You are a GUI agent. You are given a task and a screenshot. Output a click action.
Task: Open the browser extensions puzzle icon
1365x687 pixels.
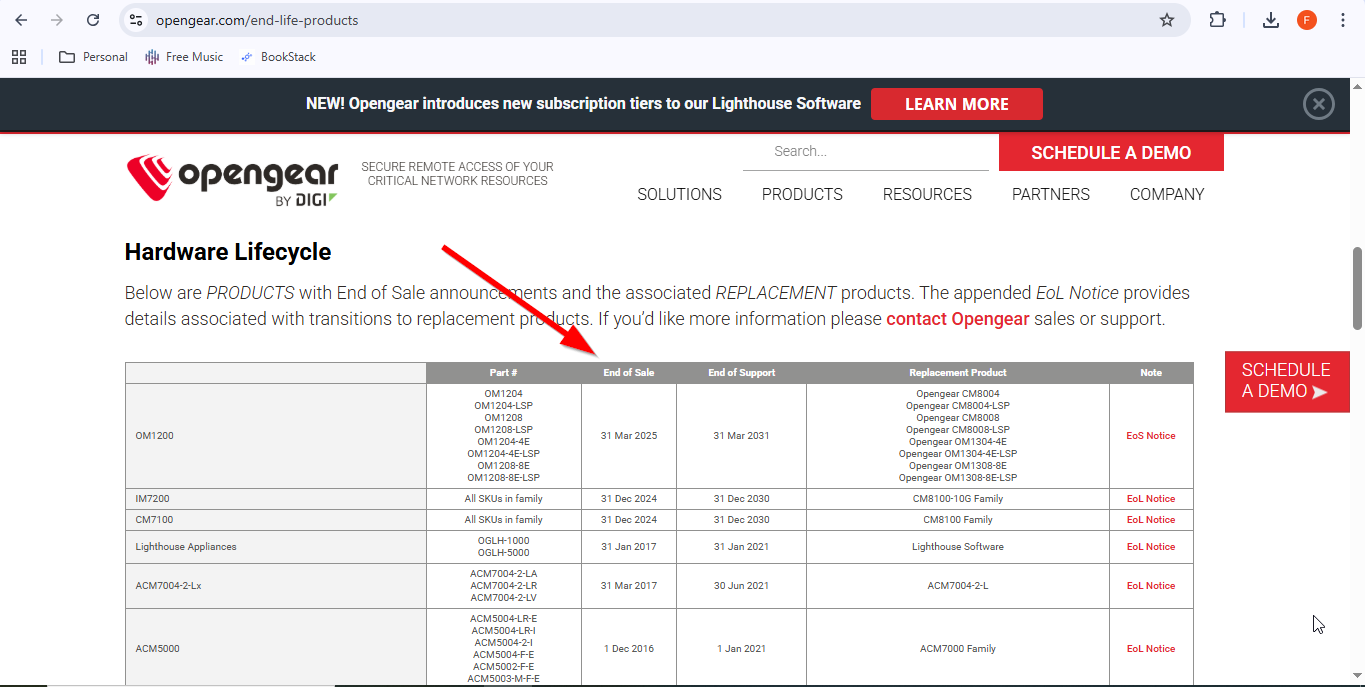pos(1217,20)
